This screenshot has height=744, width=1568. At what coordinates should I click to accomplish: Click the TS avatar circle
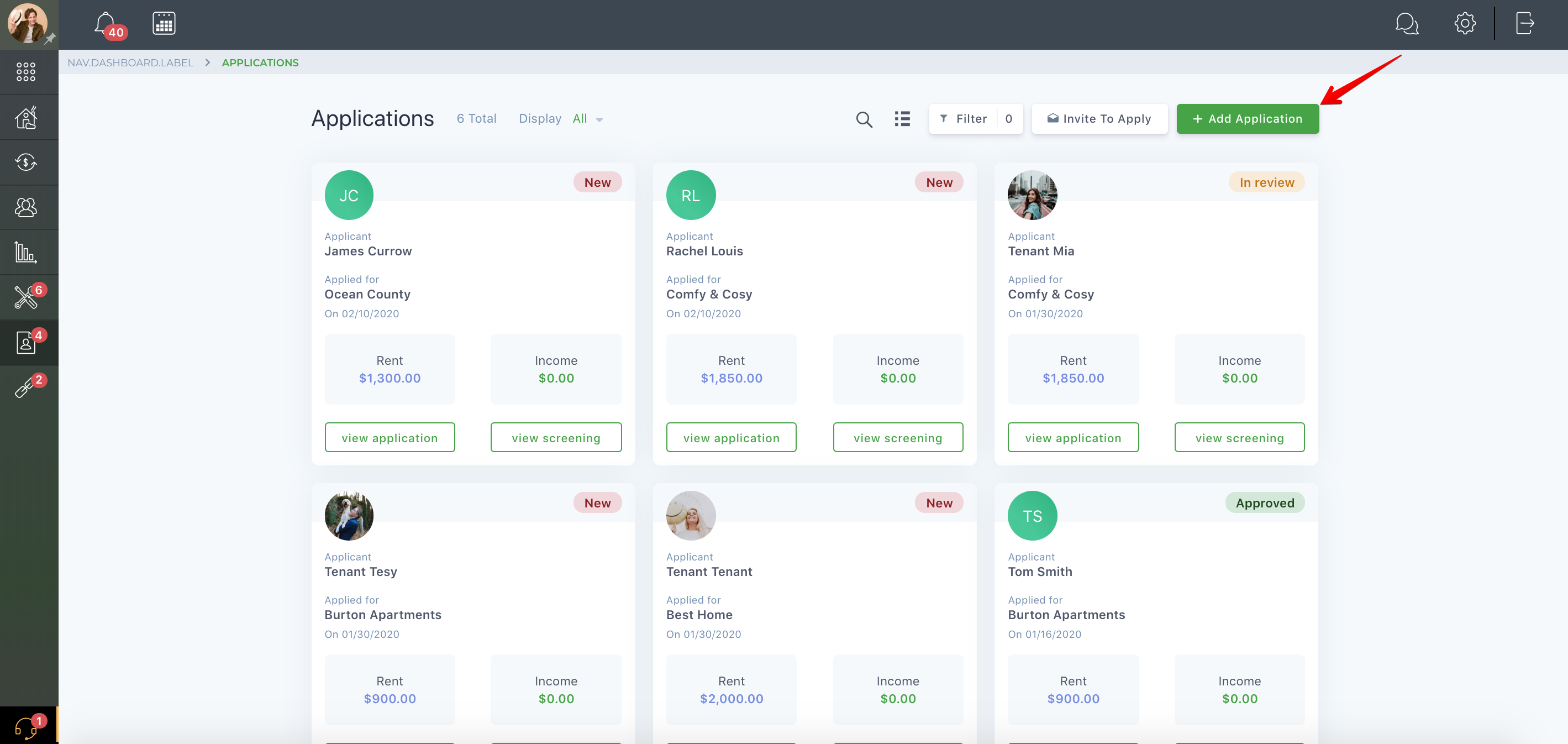1032,516
